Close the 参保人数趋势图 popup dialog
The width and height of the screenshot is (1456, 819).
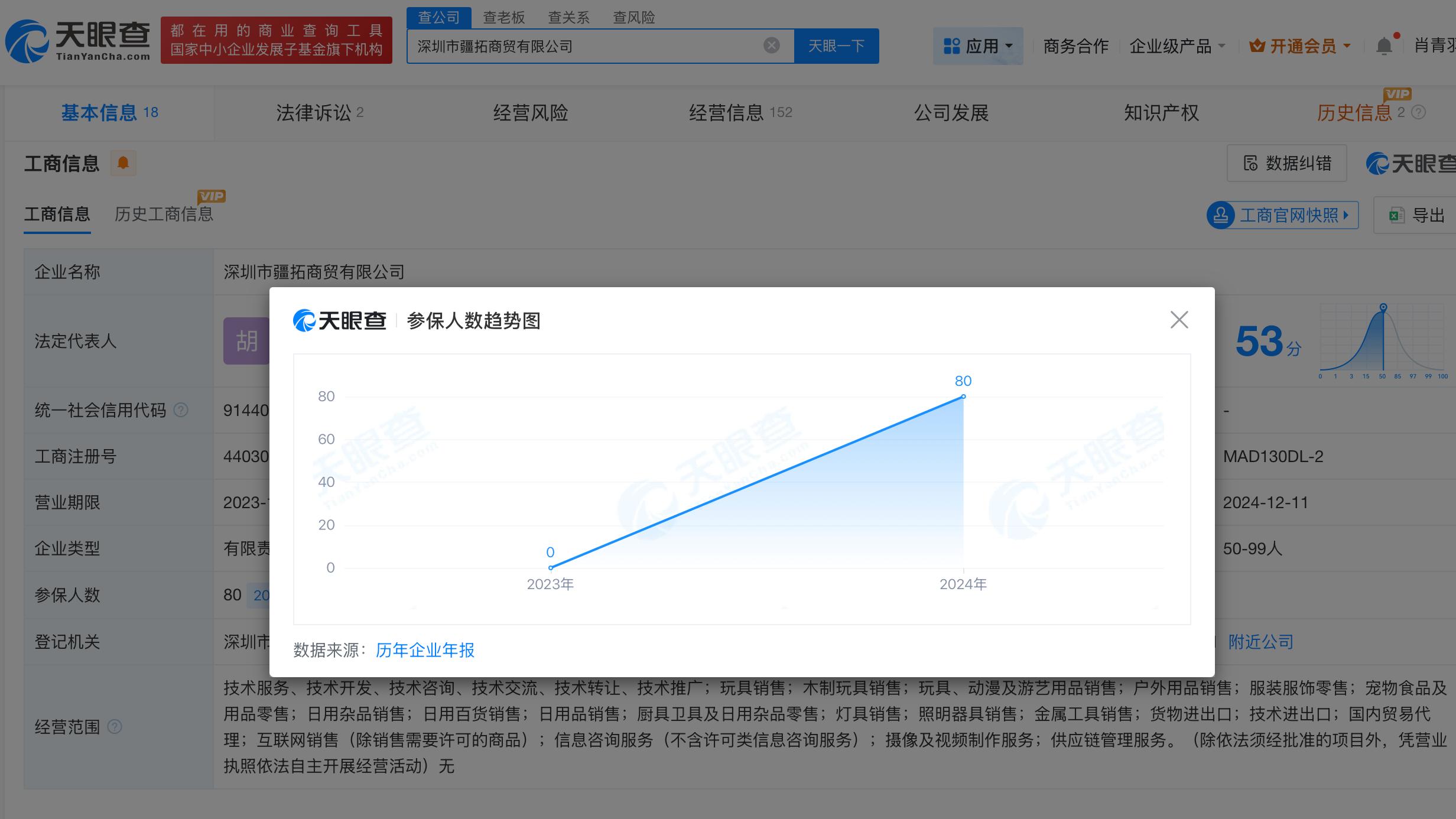tap(1179, 320)
